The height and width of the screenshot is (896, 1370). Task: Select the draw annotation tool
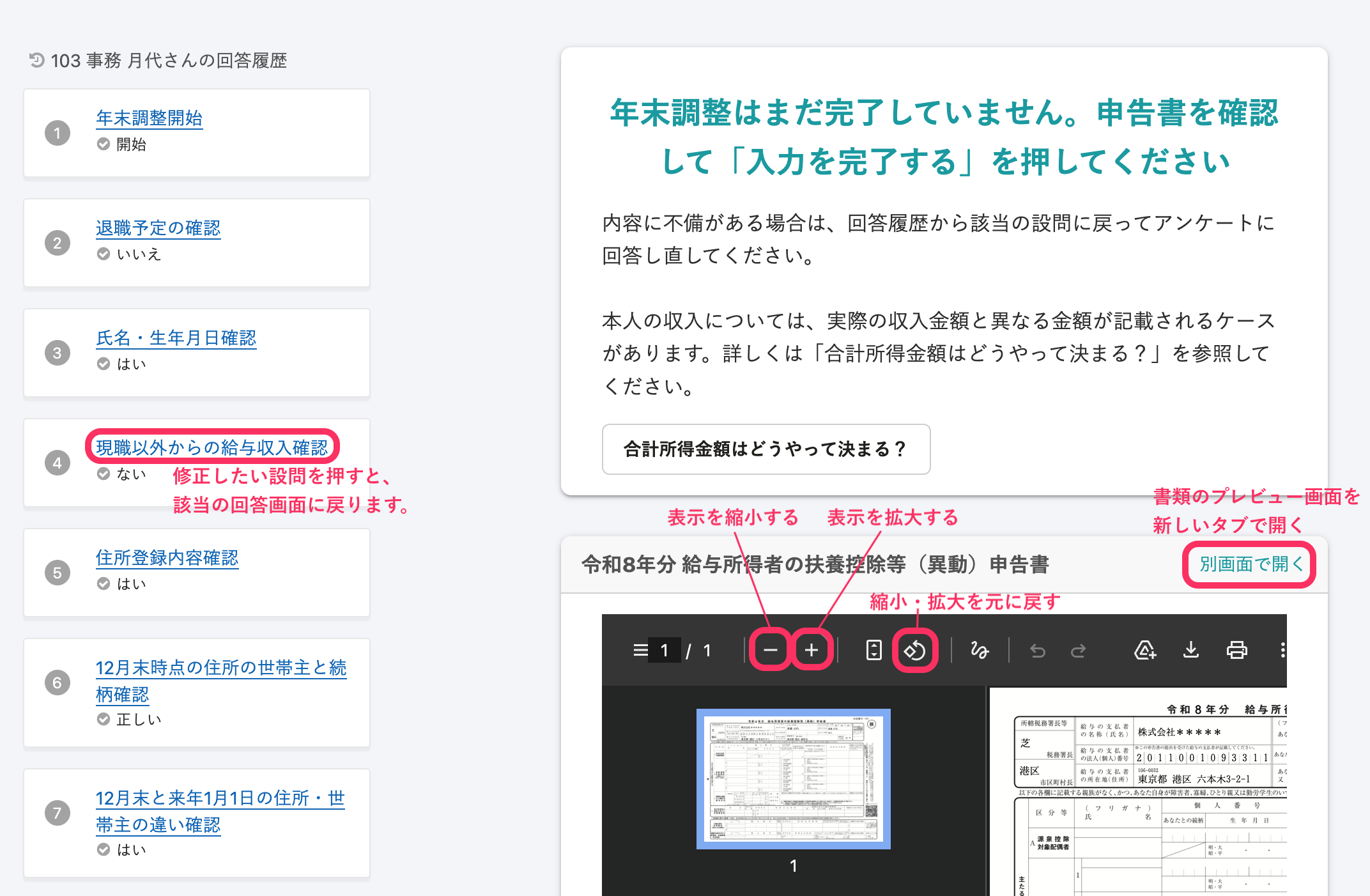click(x=980, y=651)
